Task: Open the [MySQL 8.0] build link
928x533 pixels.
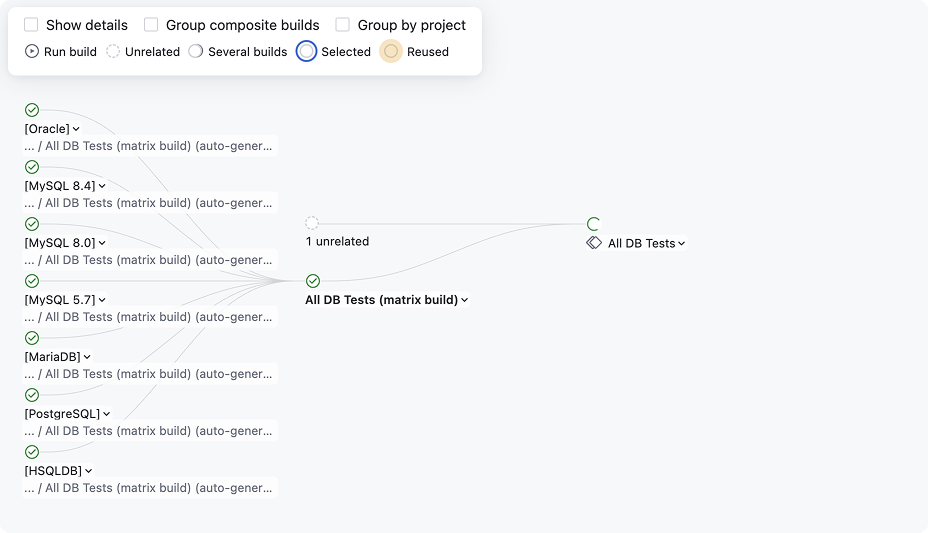Action: [x=60, y=243]
